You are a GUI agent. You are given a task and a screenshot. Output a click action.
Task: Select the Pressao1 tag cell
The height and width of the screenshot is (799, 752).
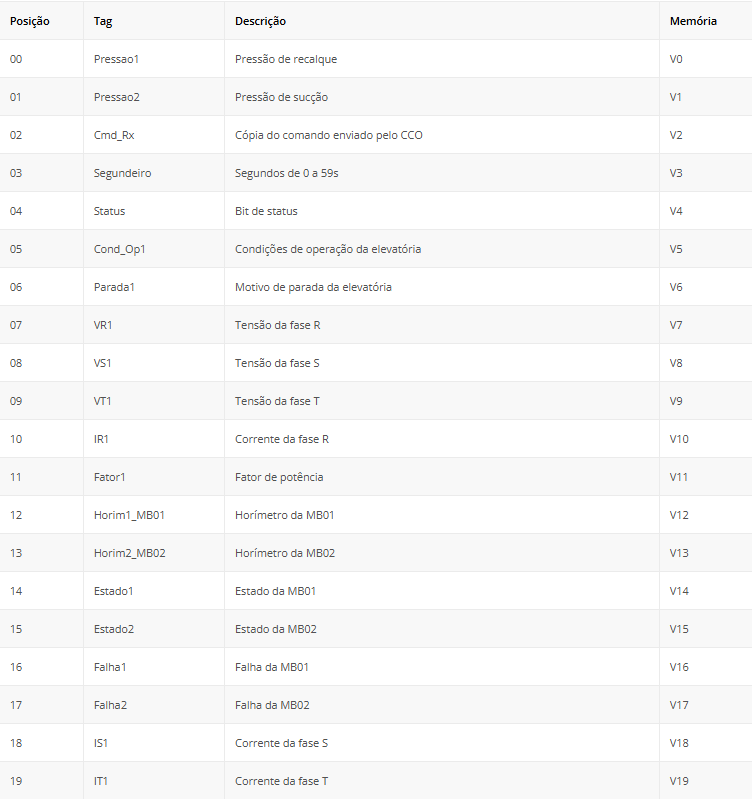(116, 59)
